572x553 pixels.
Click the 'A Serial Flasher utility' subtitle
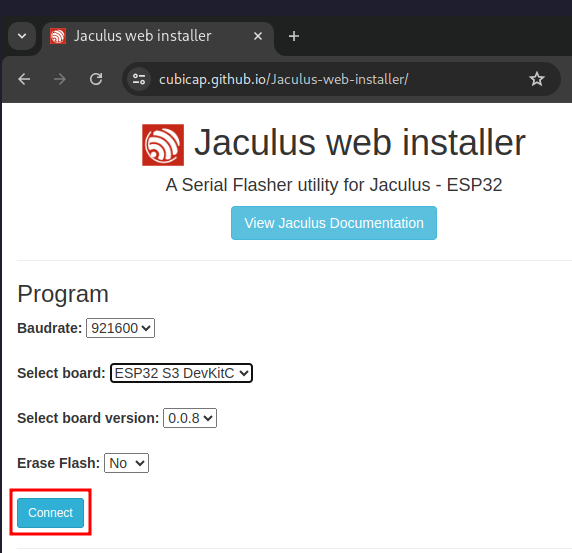(x=334, y=185)
